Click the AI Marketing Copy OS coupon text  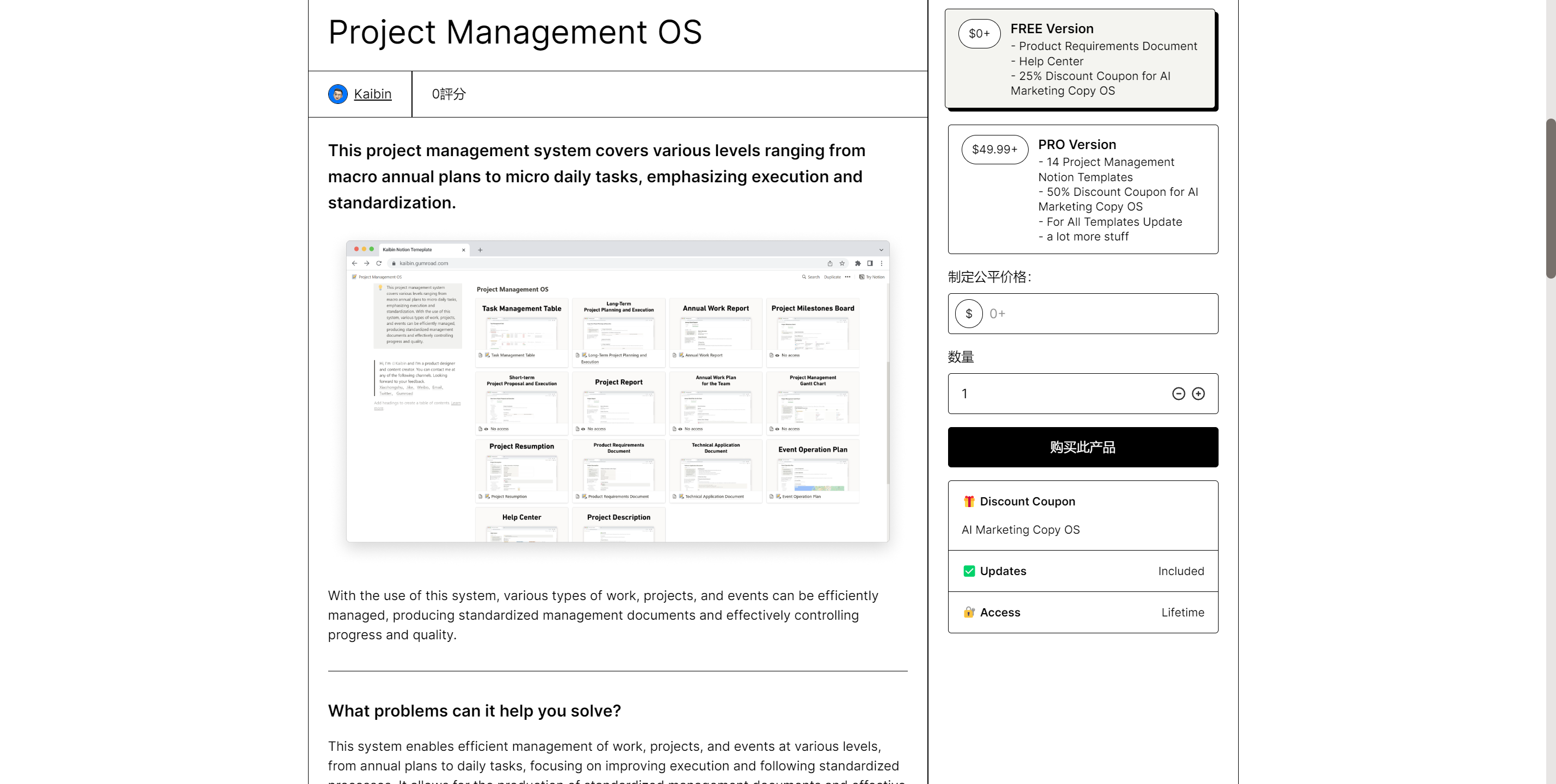pyautogui.click(x=1020, y=530)
